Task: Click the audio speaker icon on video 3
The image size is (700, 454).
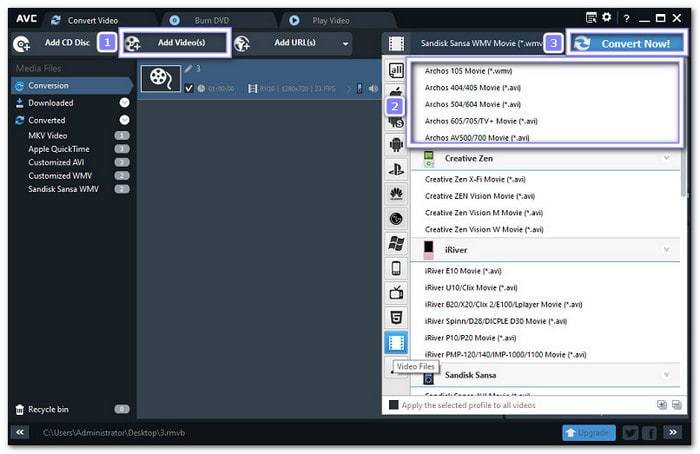Action: [373, 88]
